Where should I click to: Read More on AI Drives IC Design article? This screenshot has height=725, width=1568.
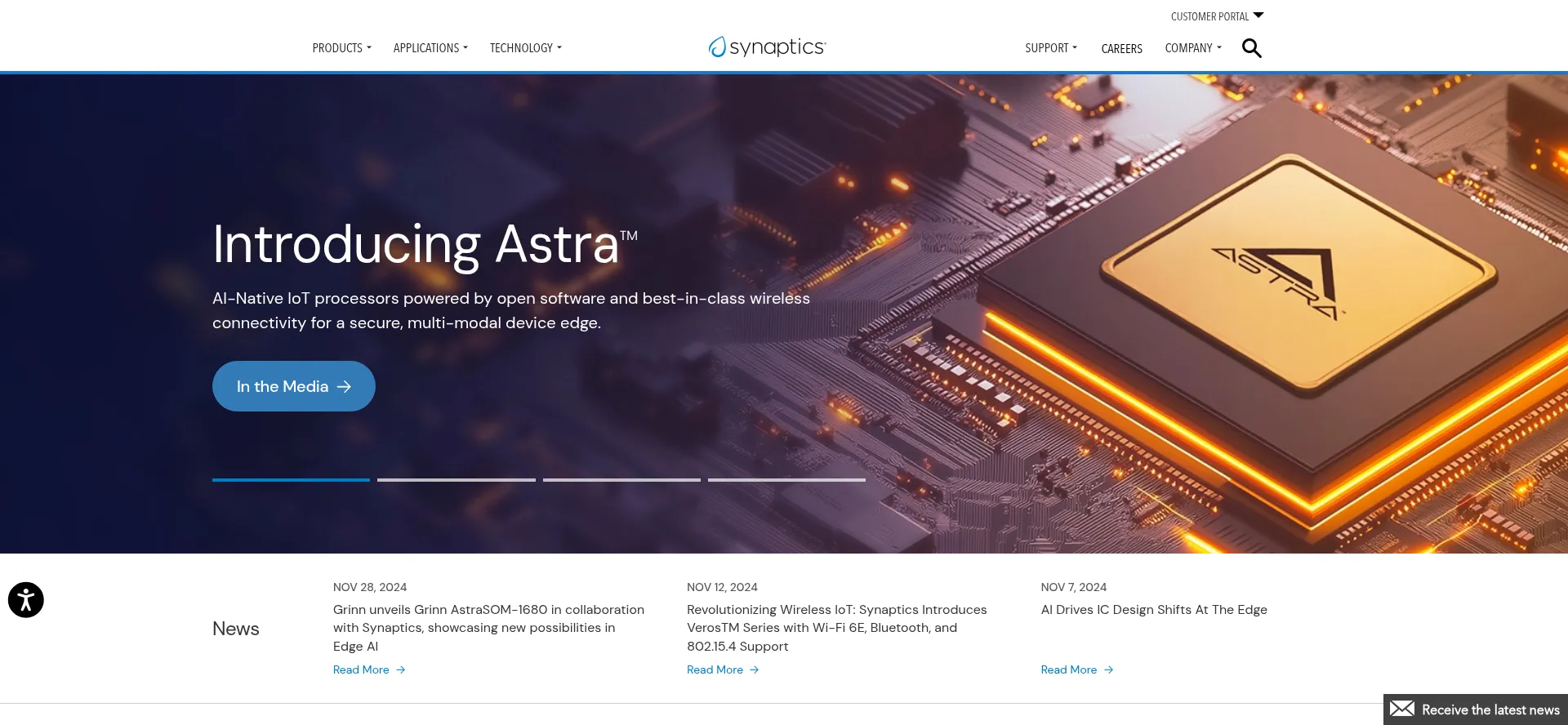pos(1076,669)
